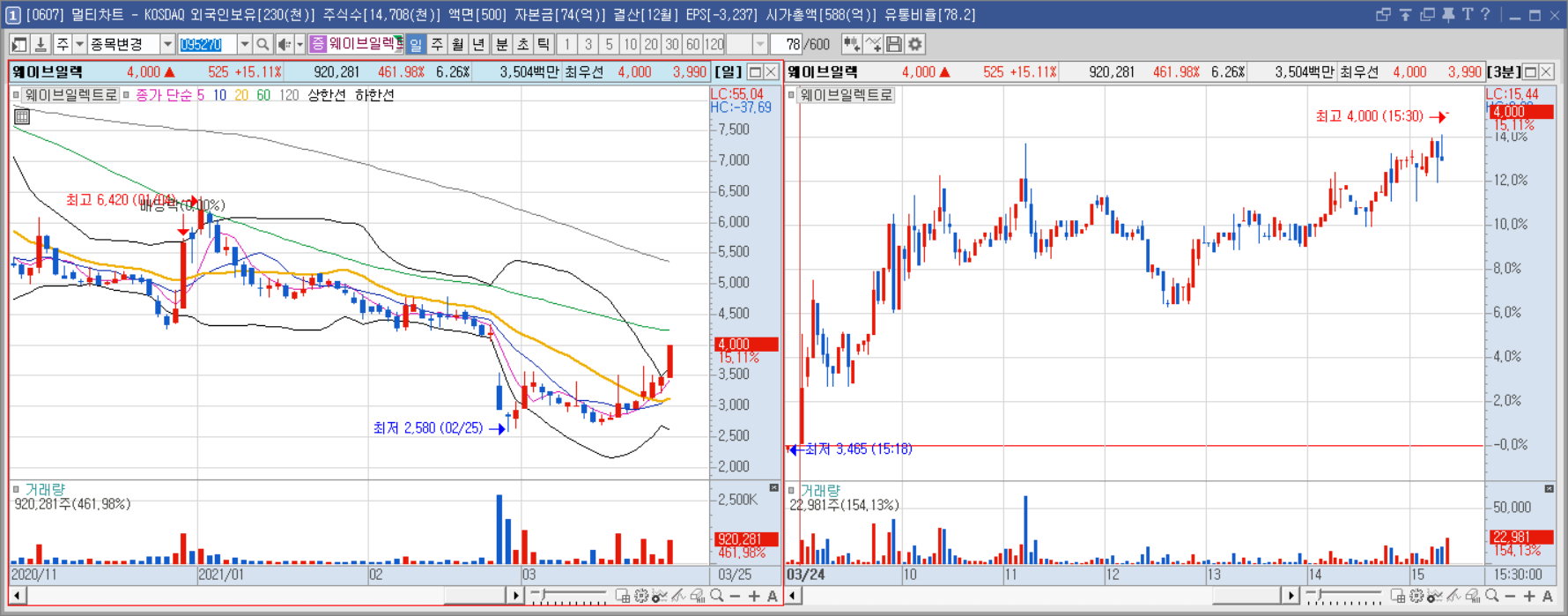The height and width of the screenshot is (616, 1568).
Task: Open the 종목변경 dropdown
Action: 167,44
